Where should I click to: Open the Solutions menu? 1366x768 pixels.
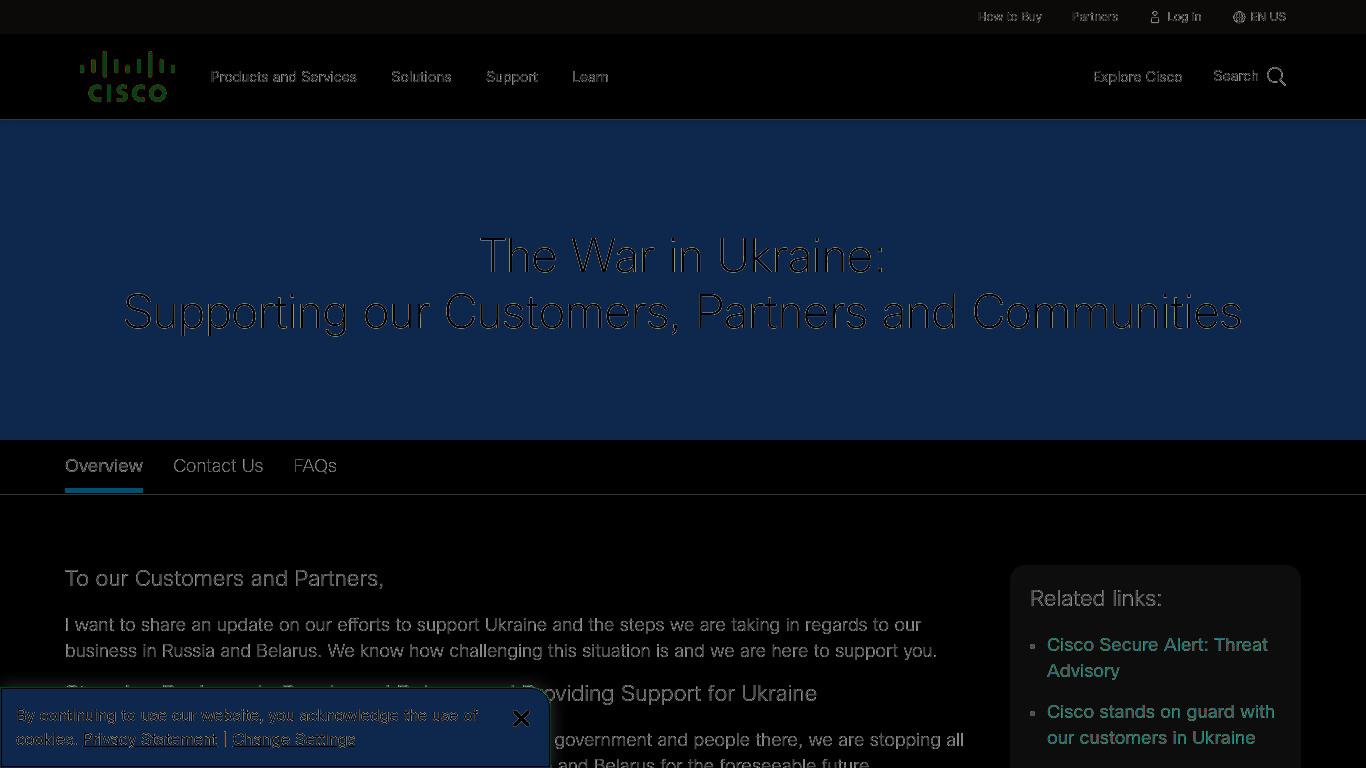421,77
